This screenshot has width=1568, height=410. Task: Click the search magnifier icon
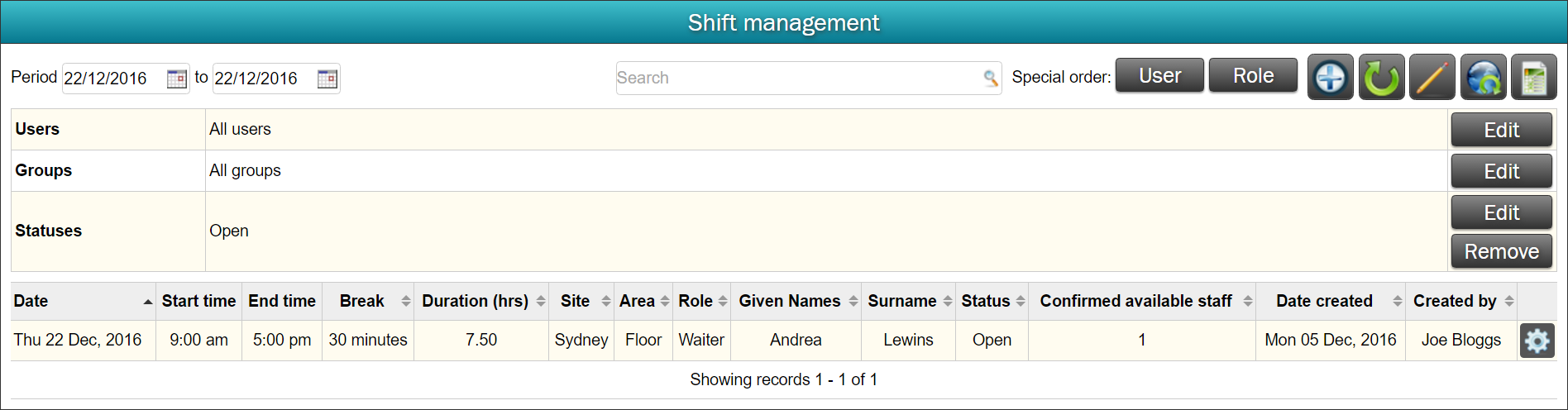tap(990, 78)
